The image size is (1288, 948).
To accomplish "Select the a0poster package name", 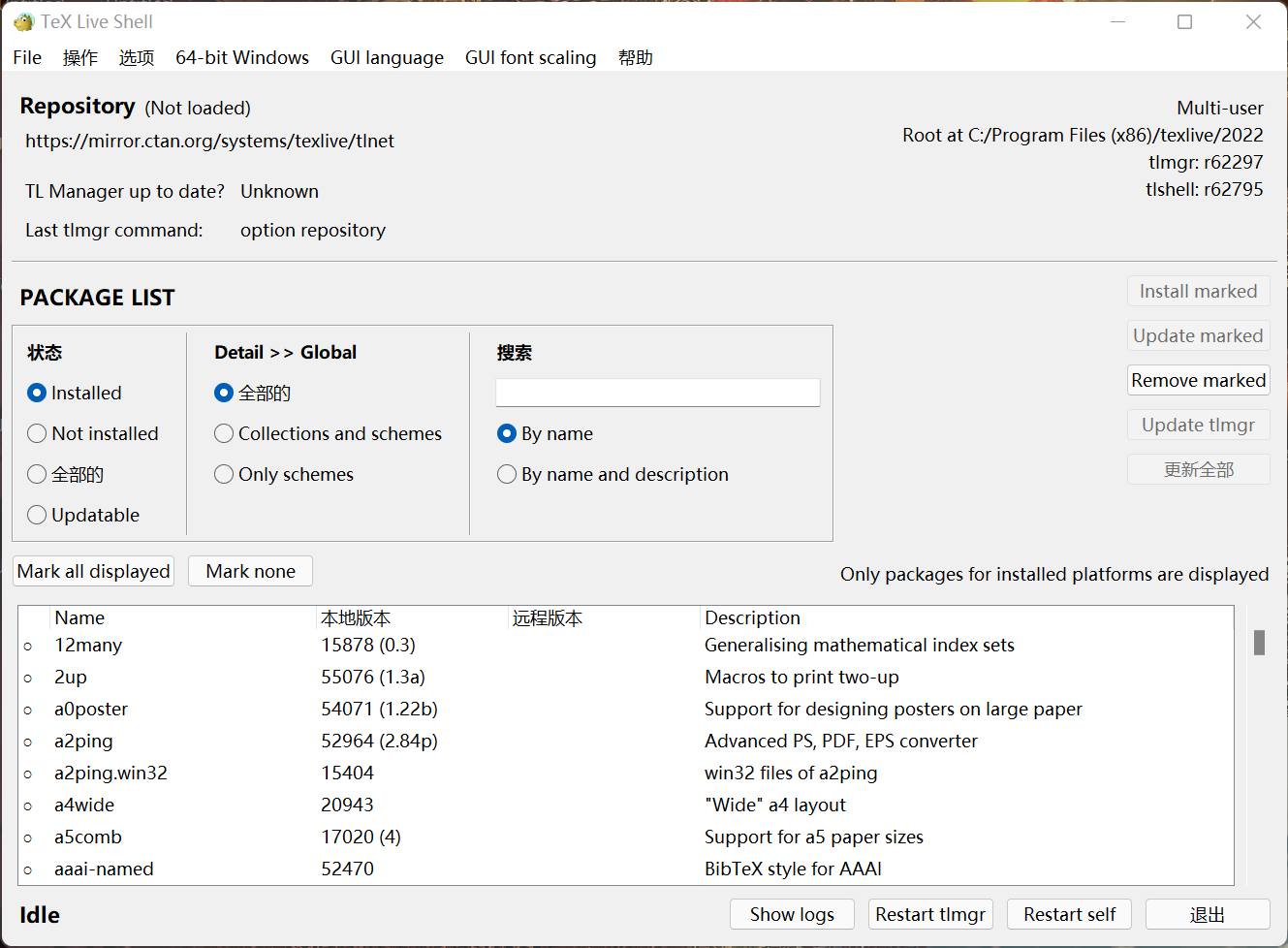I will pyautogui.click(x=91, y=709).
